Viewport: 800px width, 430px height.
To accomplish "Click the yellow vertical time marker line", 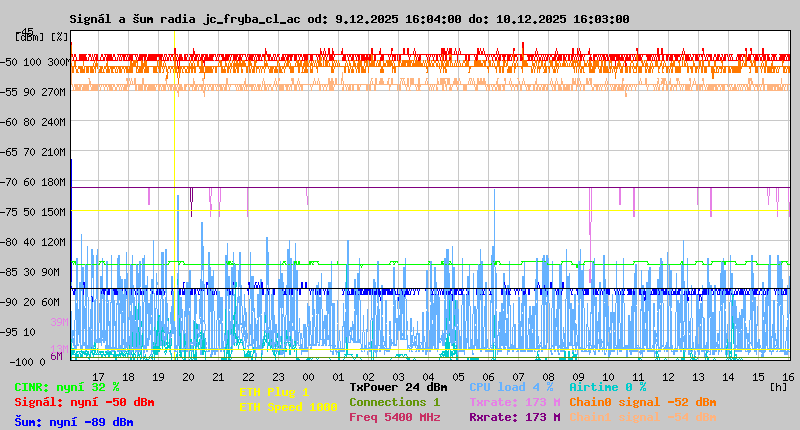I will 174,200.
